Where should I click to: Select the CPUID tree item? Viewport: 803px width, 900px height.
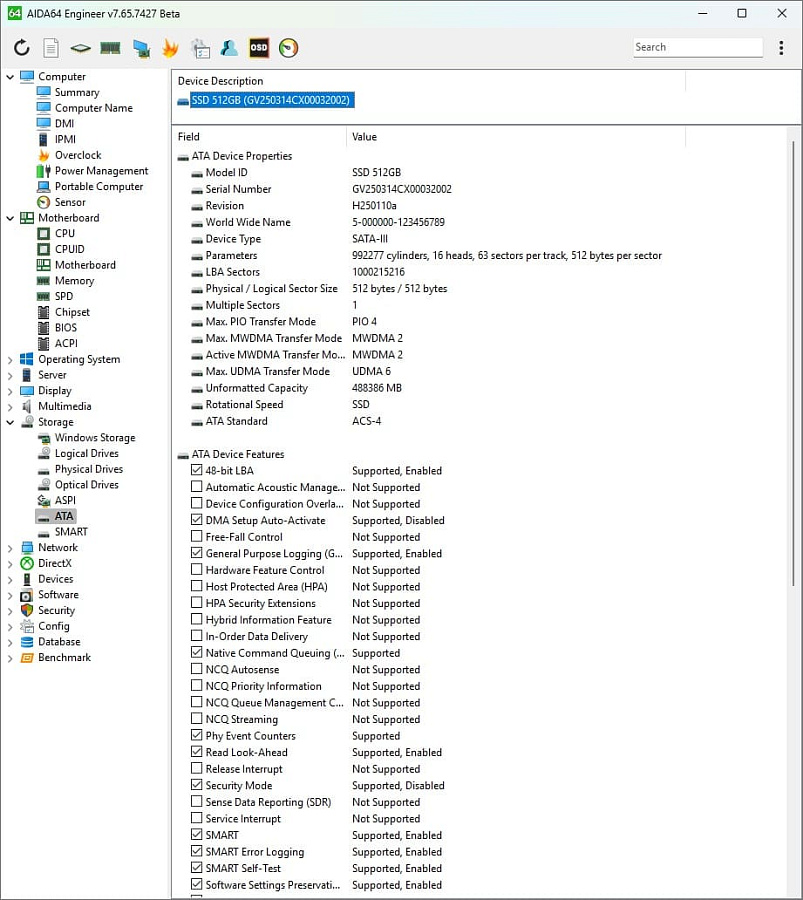tap(69, 249)
